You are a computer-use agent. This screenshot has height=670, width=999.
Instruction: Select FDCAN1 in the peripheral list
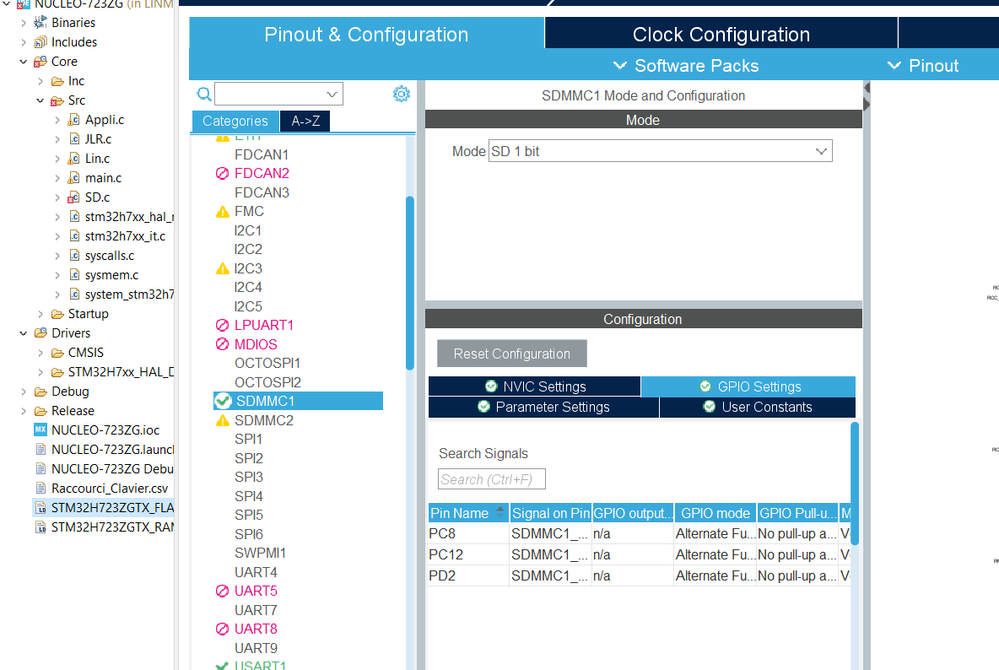(x=261, y=155)
